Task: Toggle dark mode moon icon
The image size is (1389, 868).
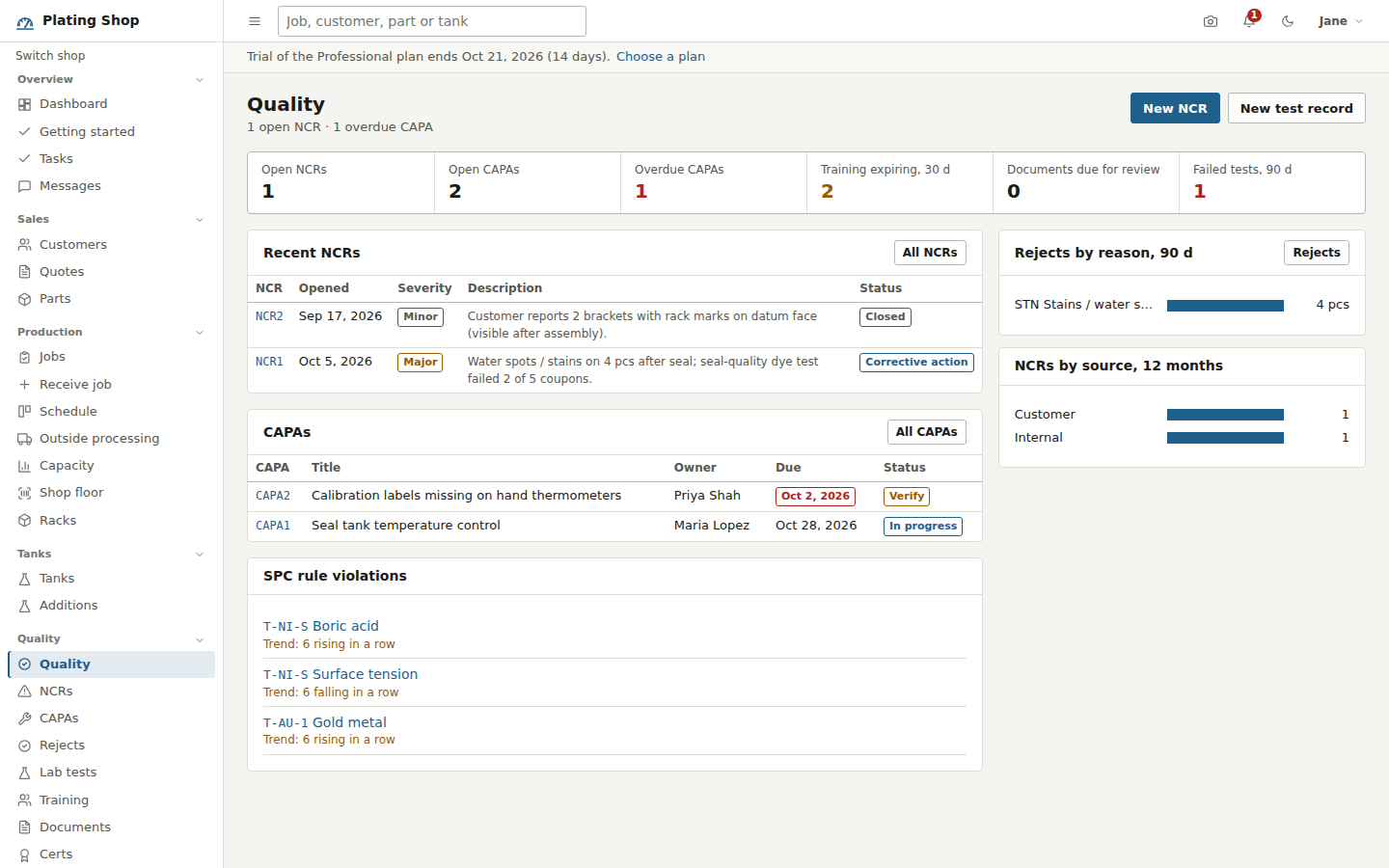Action: (x=1288, y=21)
